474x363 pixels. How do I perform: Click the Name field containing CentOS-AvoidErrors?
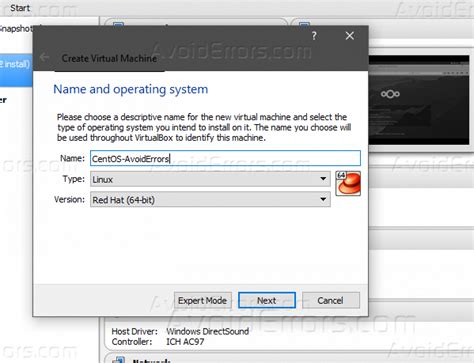coord(225,158)
